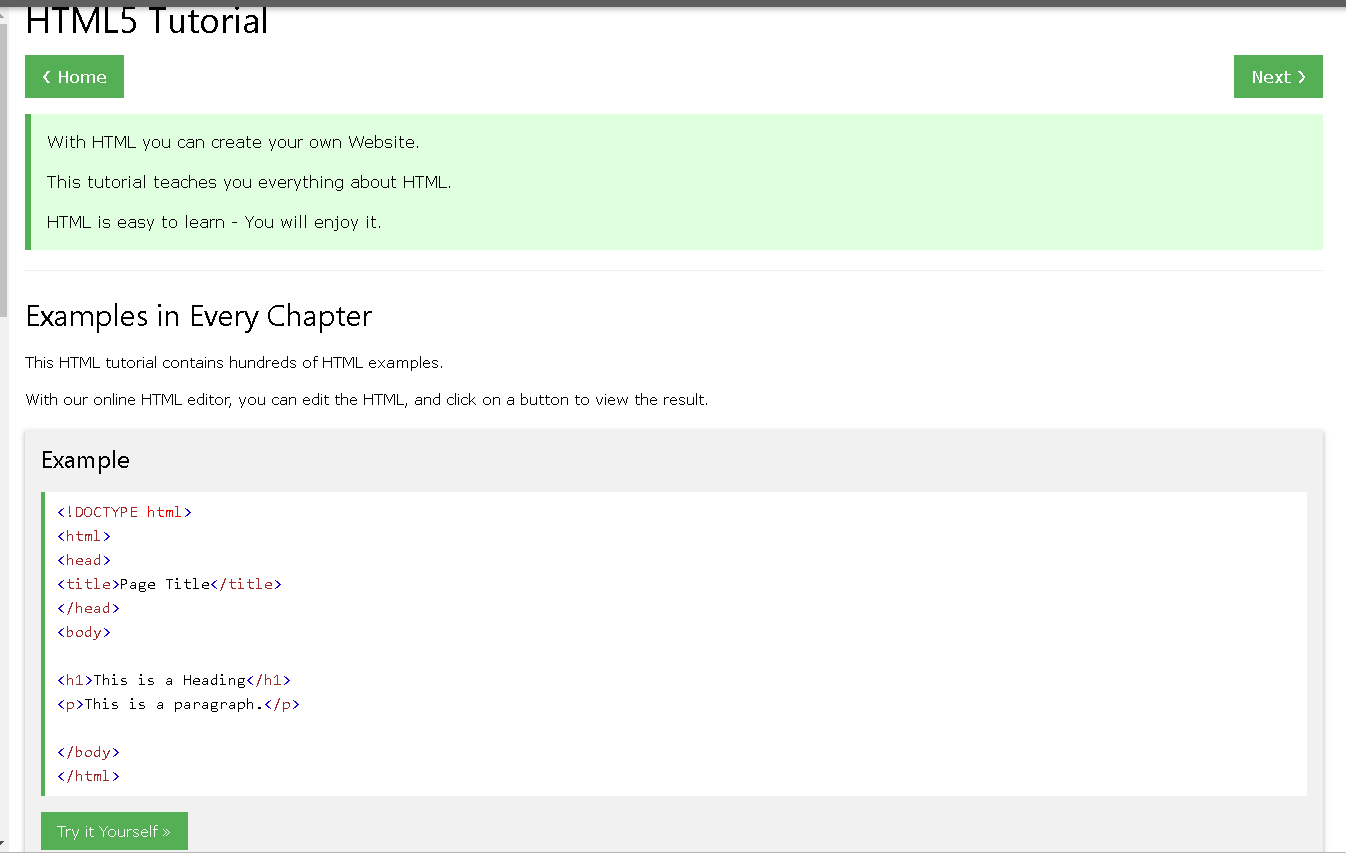Click the vertical scrollbar thumb
This screenshot has width=1346, height=853.
[x=4, y=150]
